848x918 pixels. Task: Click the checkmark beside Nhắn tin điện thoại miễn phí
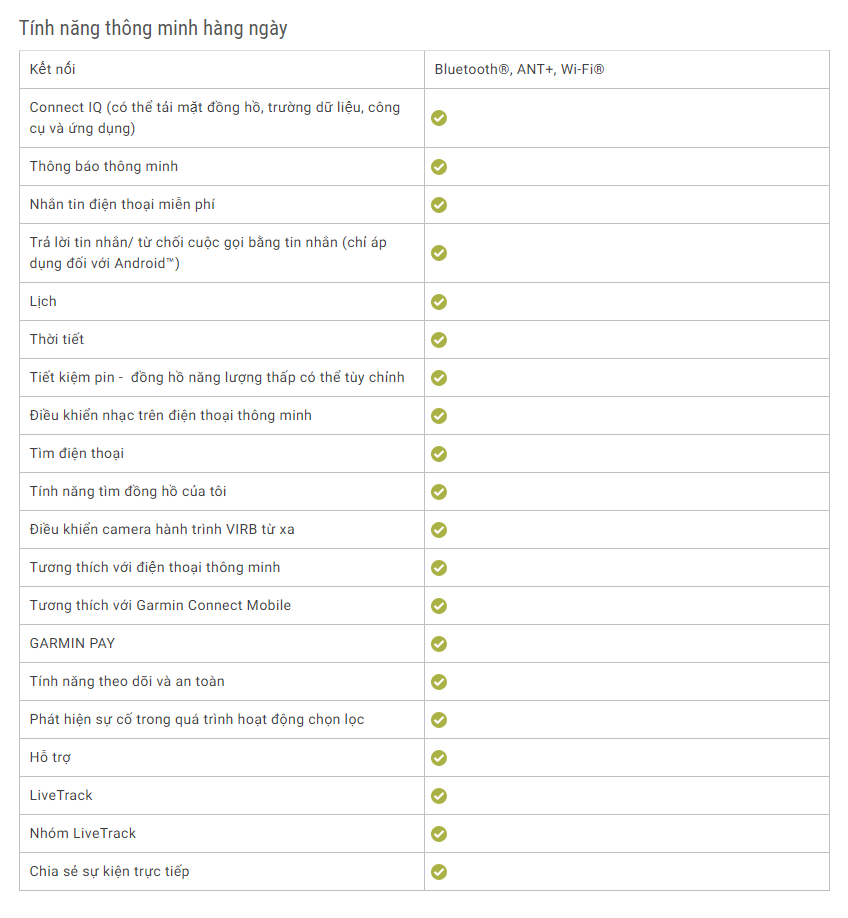coord(439,205)
